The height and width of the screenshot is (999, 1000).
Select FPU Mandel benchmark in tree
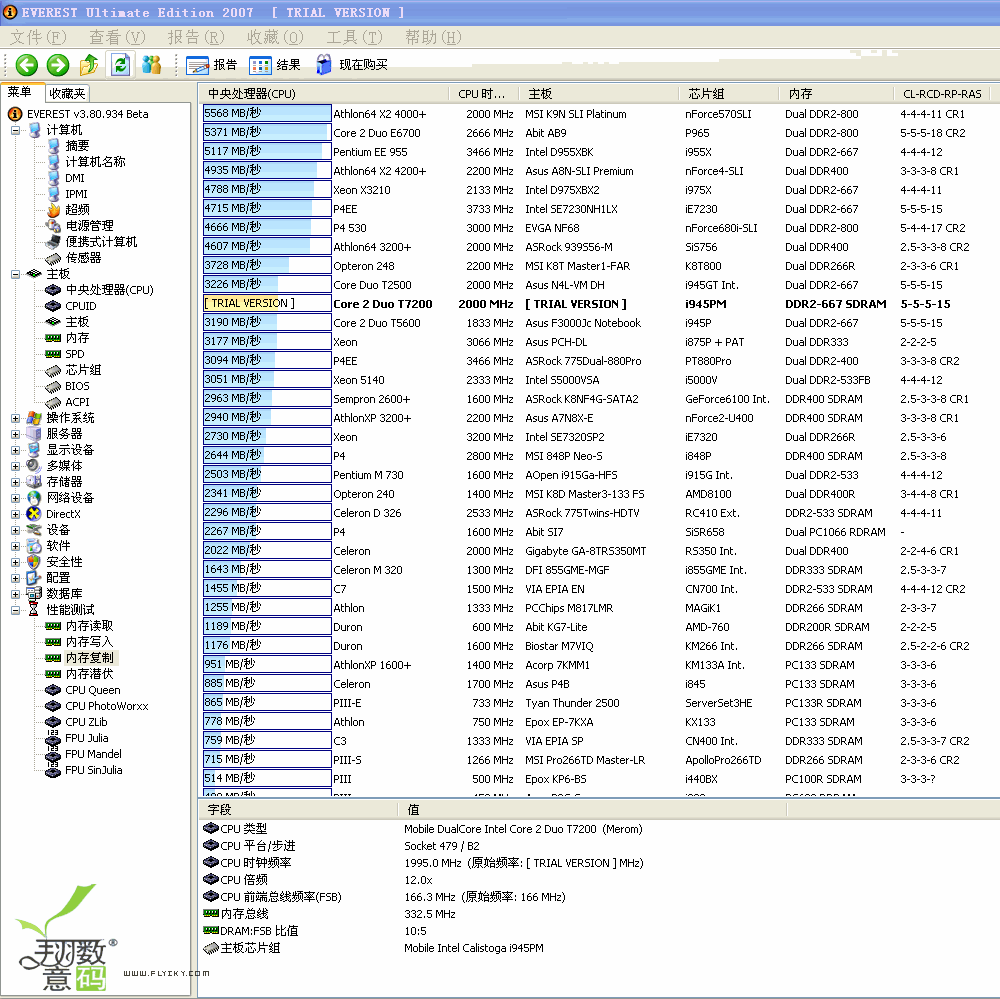pos(93,754)
